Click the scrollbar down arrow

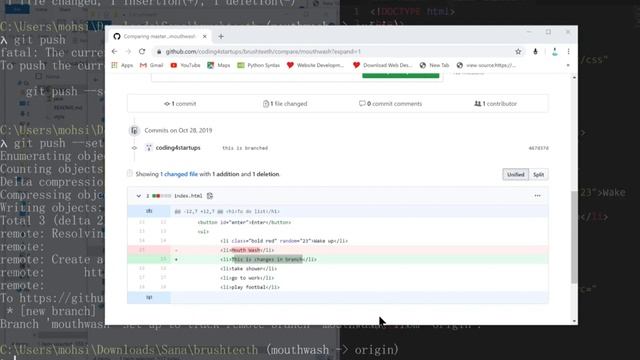[x=574, y=321]
